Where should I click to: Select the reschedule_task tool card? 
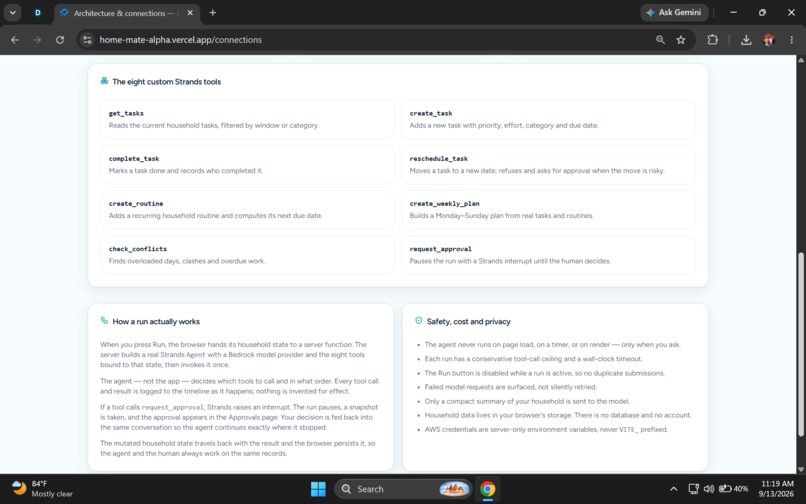click(x=548, y=165)
